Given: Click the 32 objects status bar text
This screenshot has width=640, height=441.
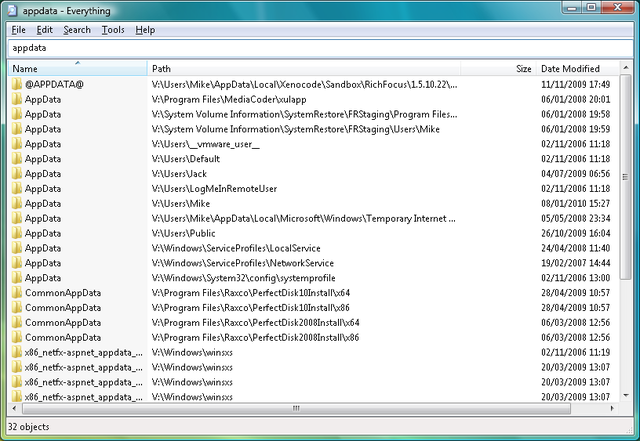Looking at the screenshot, I should point(29,427).
